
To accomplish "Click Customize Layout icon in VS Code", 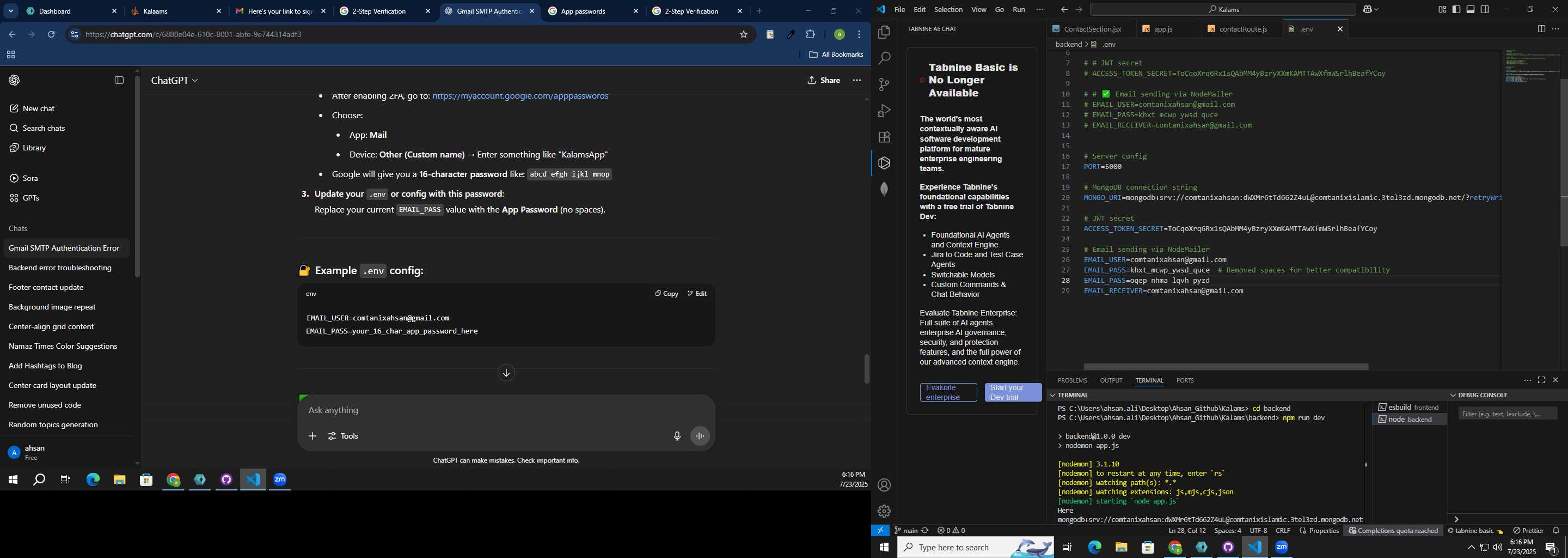I will pos(1442,10).
